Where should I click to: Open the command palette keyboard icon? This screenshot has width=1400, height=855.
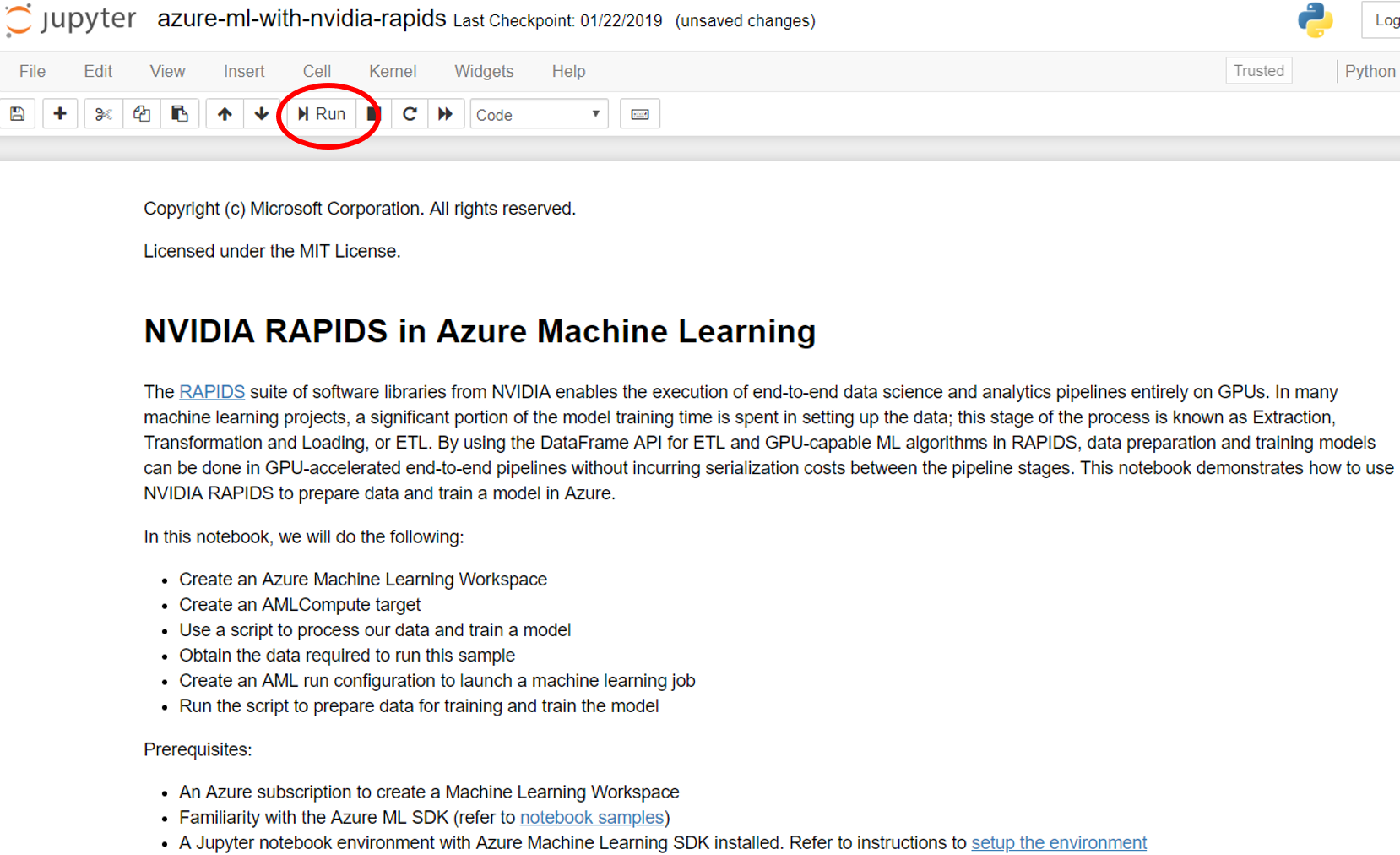[640, 114]
